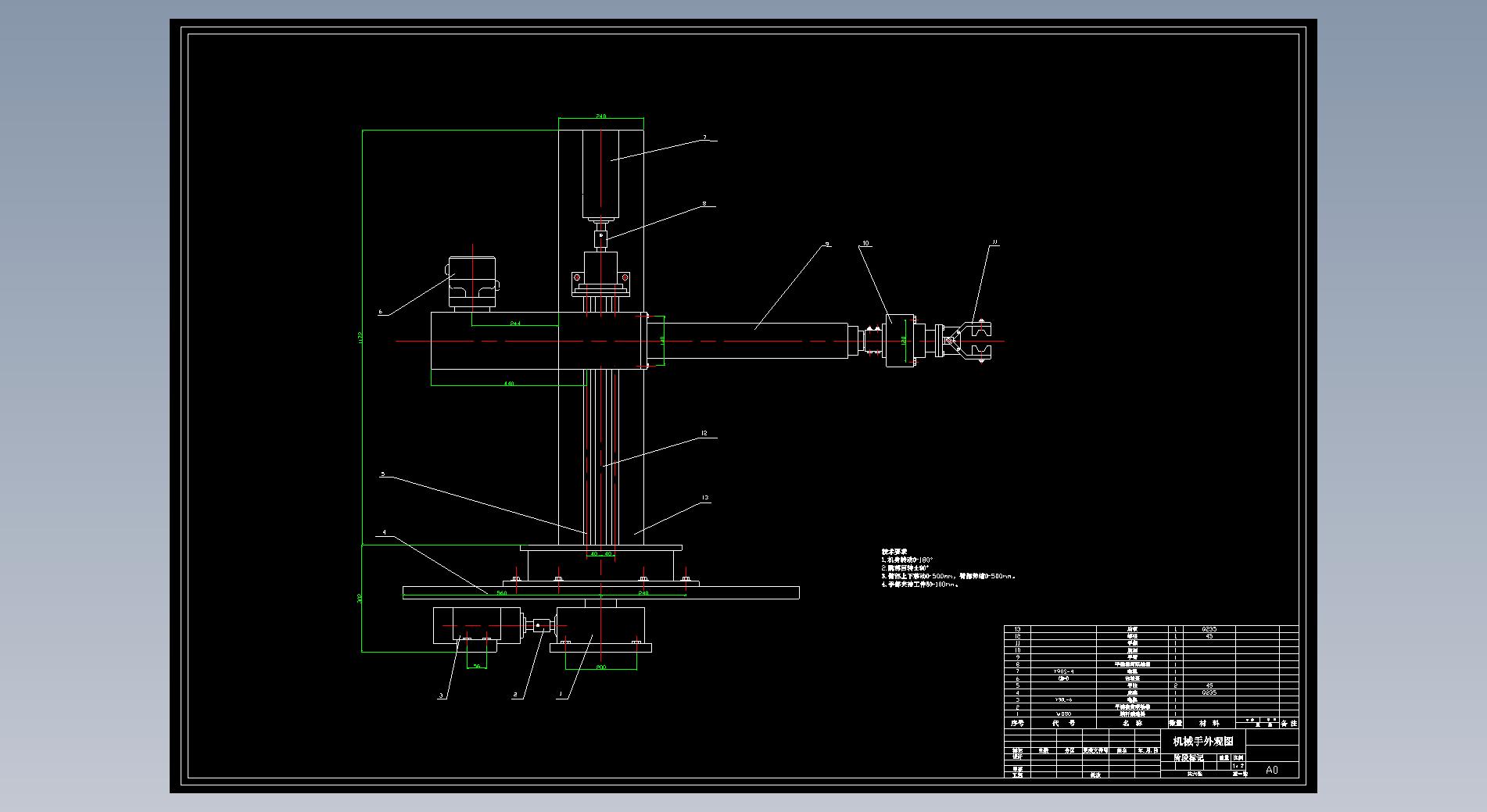This screenshot has width=1487, height=812.
Task: Click balloon number 5 left of the column
Action: [x=382, y=474]
